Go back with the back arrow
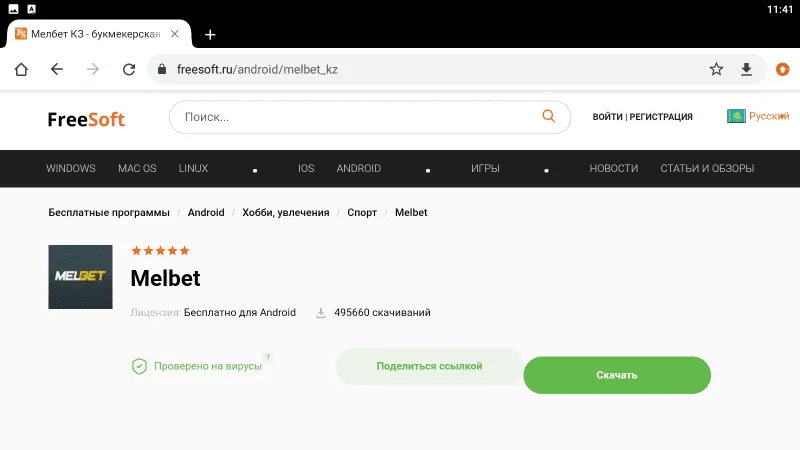 [x=57, y=69]
